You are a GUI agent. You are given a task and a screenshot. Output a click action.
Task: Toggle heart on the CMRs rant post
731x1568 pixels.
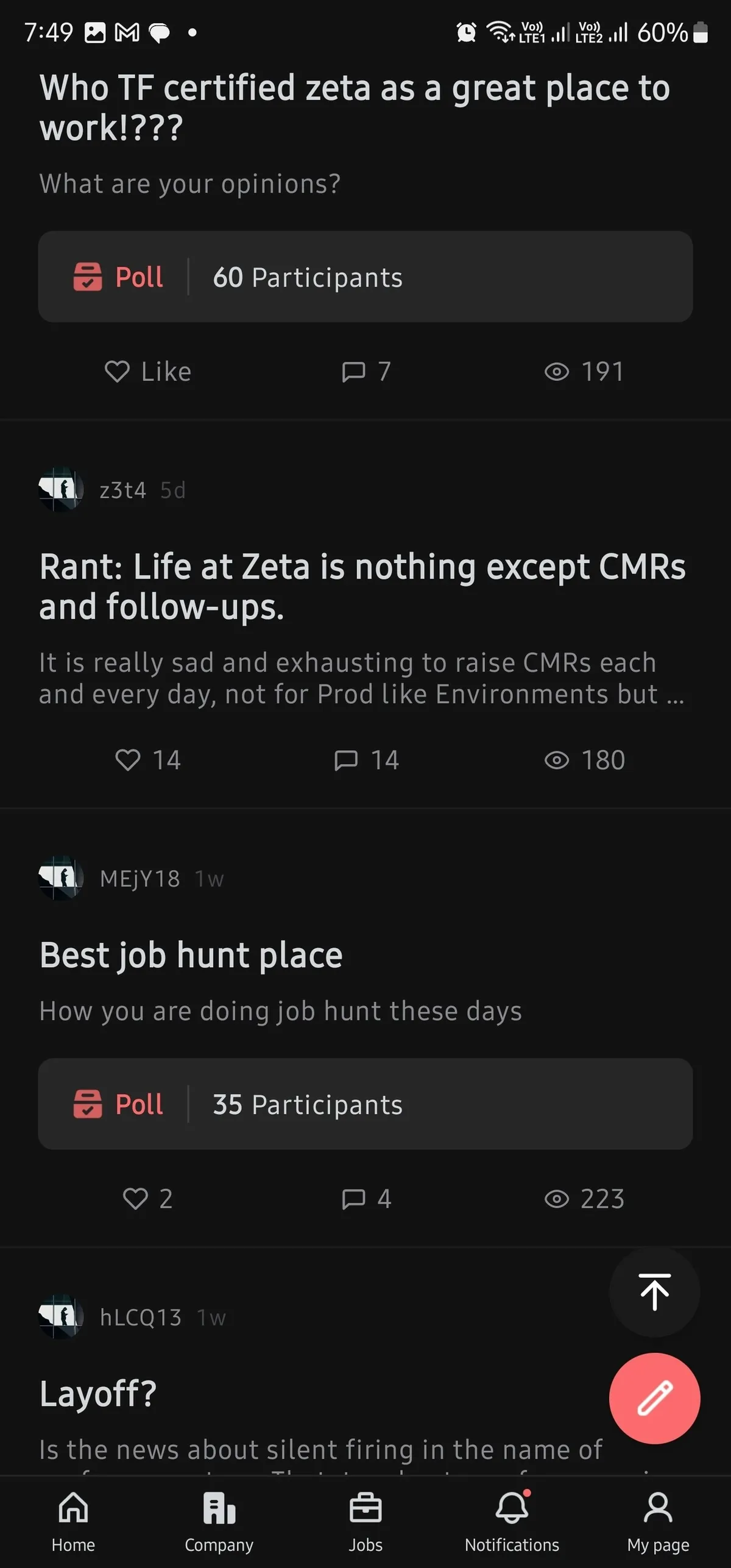click(148, 760)
